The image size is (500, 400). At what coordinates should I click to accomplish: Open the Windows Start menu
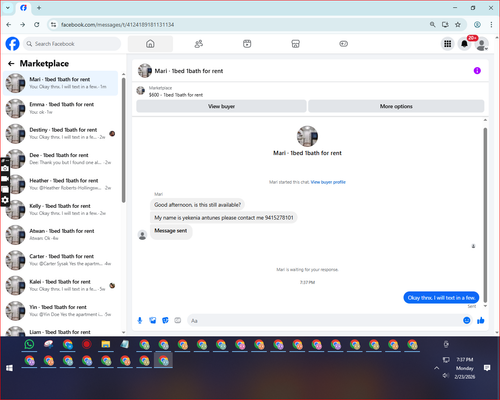(9, 368)
